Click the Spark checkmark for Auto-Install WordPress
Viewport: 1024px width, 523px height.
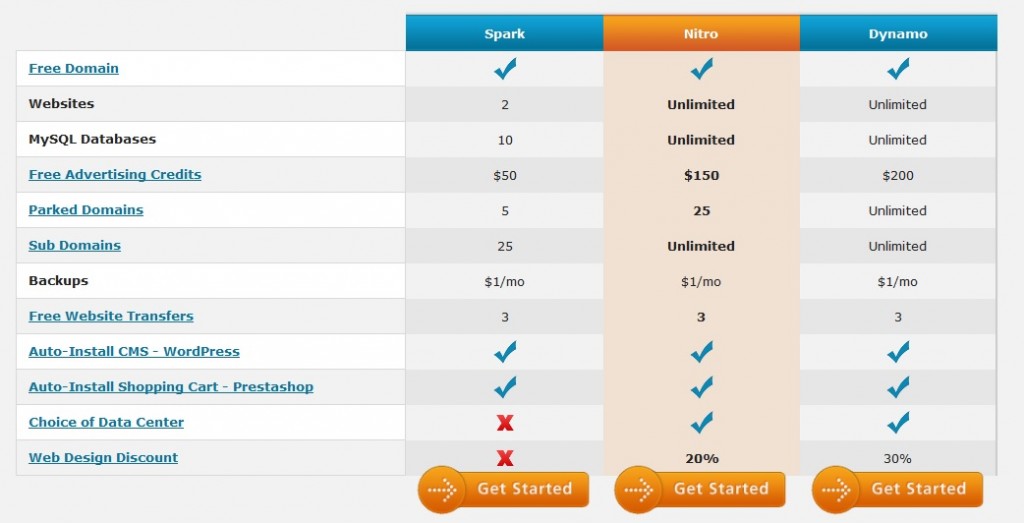pyautogui.click(x=505, y=352)
